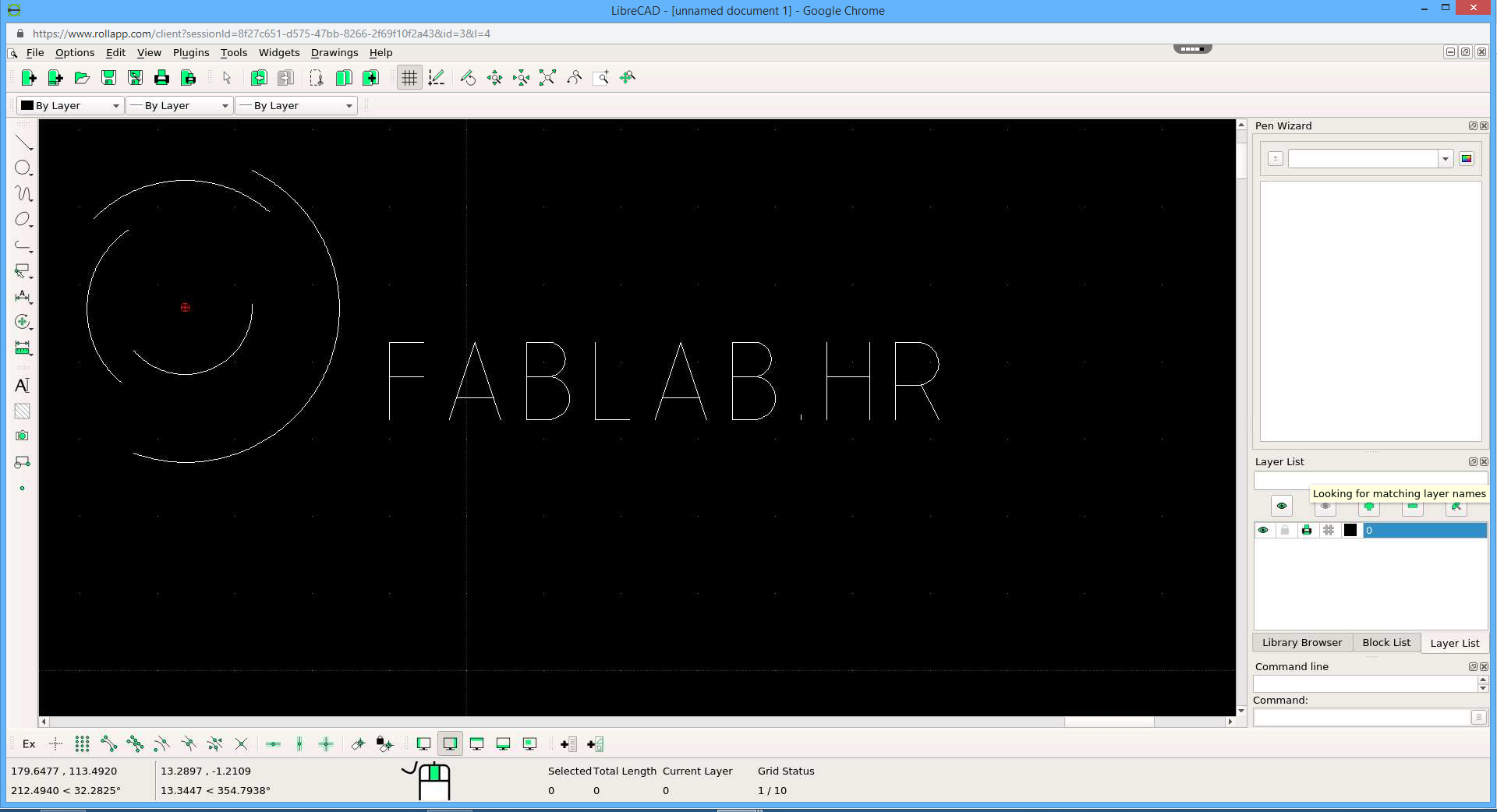The image size is (1497, 812).
Task: Select the Insert Image tool
Action: [x=22, y=436]
